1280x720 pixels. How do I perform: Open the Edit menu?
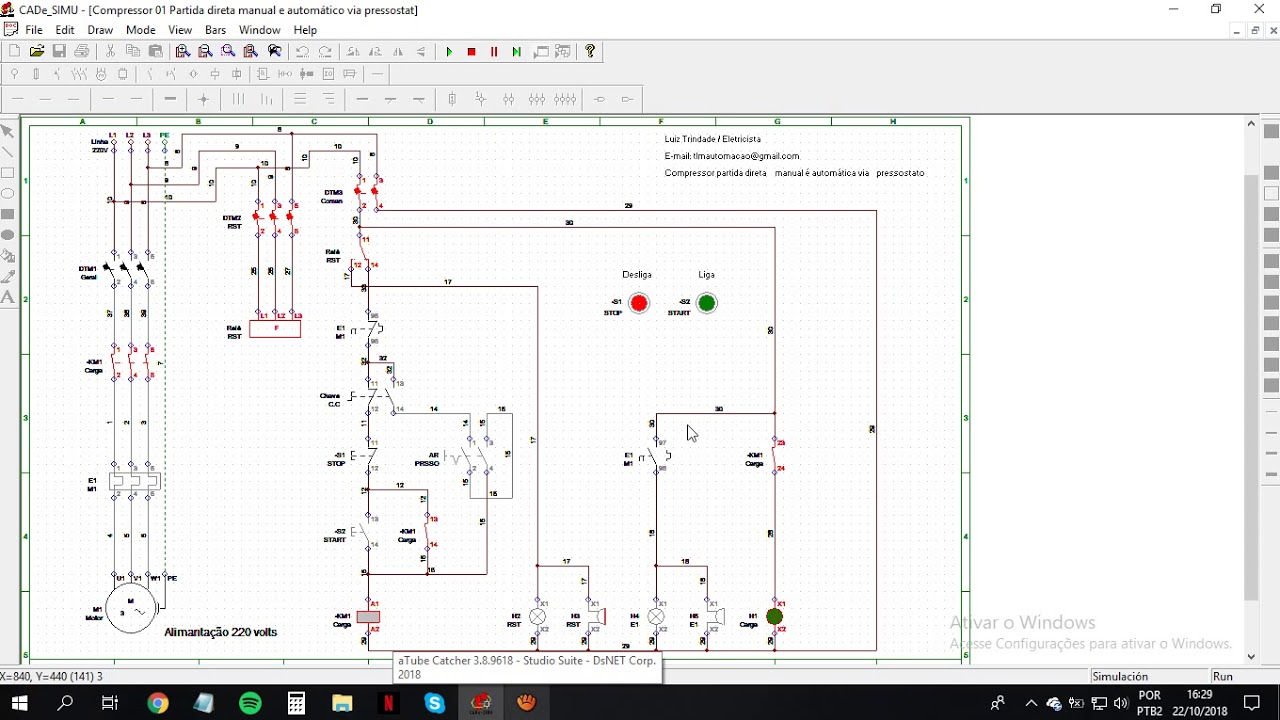[65, 30]
